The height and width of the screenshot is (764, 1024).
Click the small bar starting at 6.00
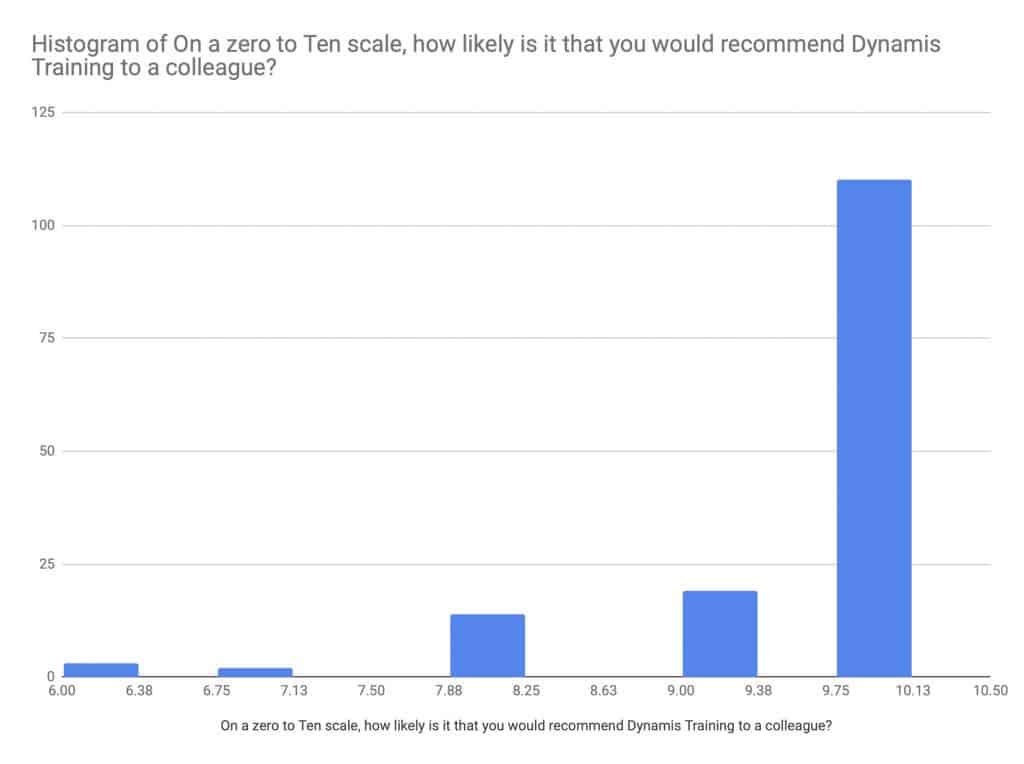101,670
